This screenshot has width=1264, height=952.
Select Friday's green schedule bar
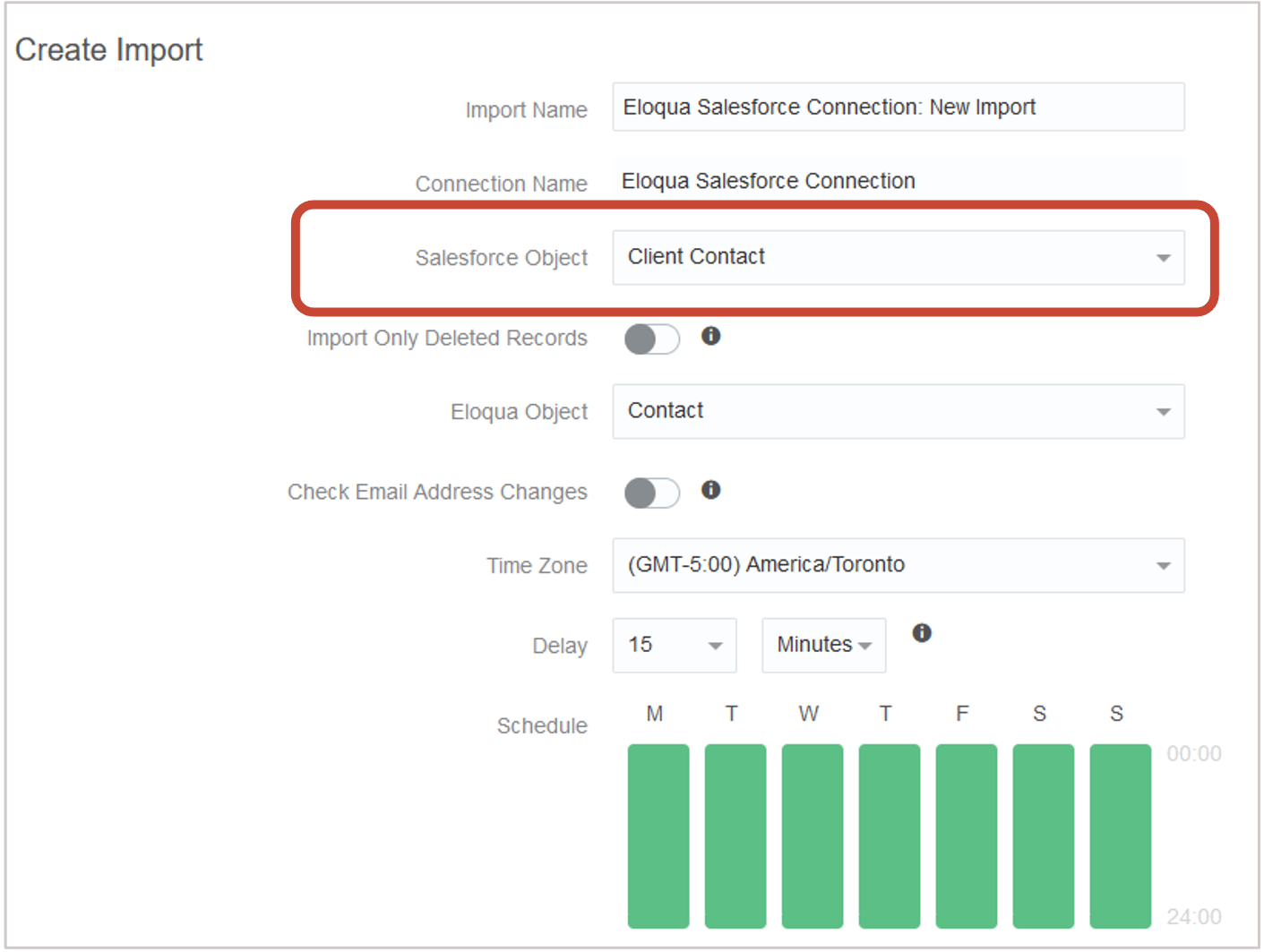pos(967,836)
